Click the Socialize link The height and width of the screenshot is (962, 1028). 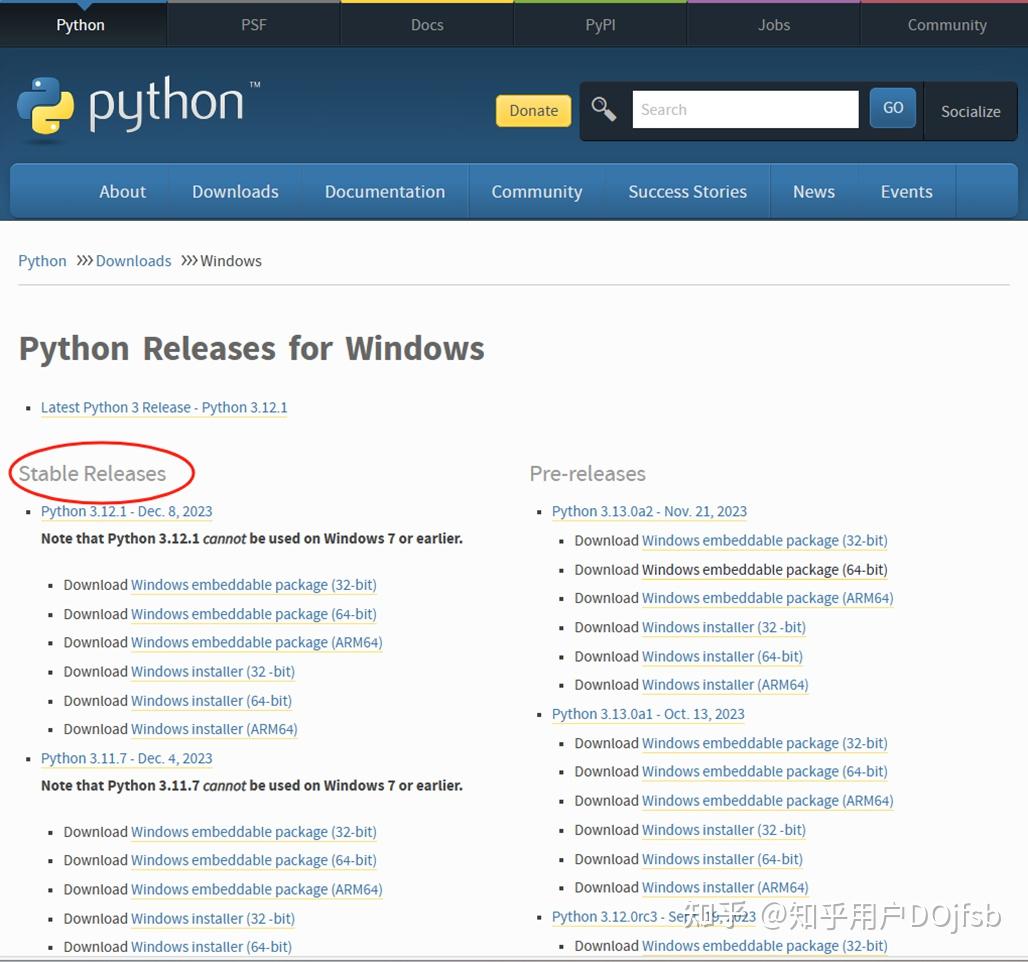(969, 112)
